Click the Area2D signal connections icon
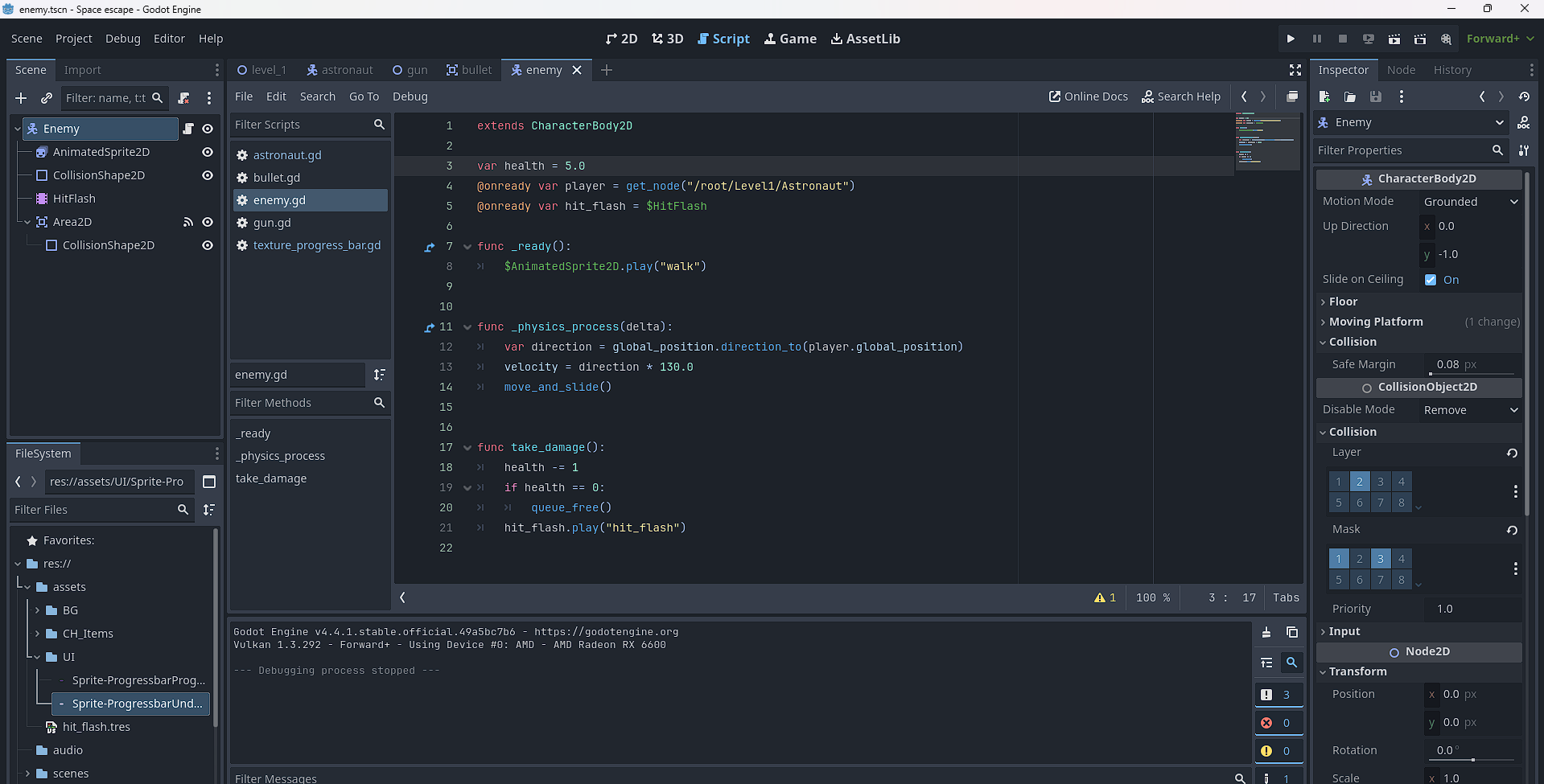1544x784 pixels. coord(188,222)
